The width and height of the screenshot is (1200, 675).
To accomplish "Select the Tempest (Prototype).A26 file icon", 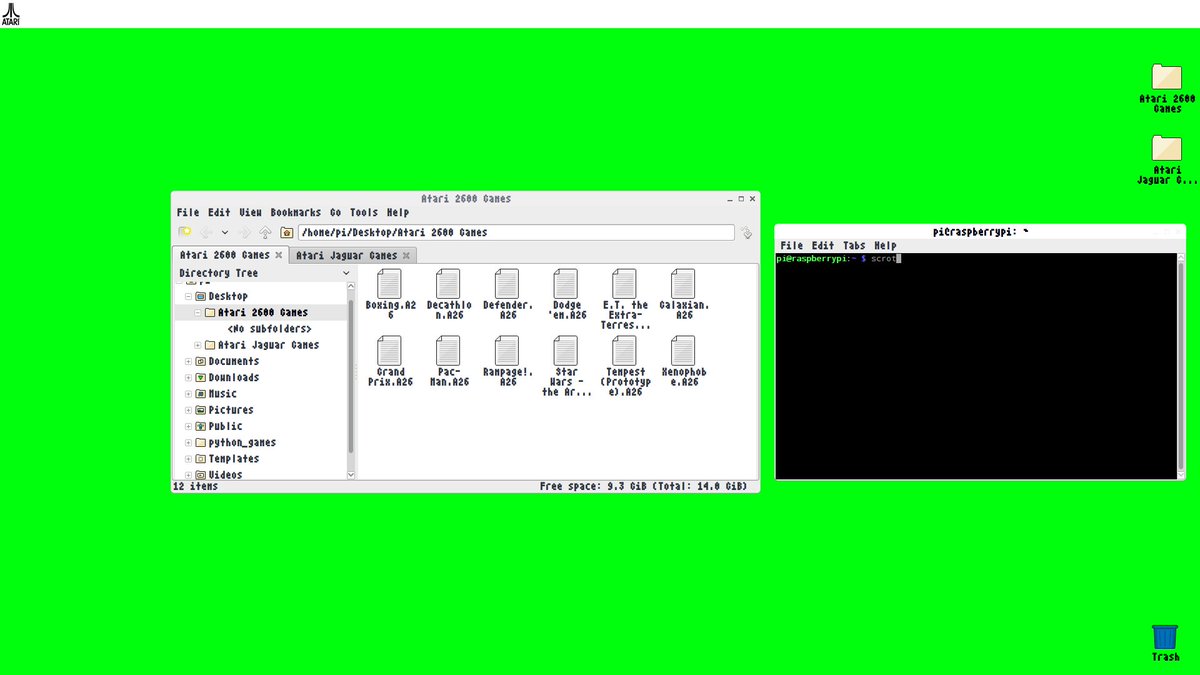I will [625, 350].
